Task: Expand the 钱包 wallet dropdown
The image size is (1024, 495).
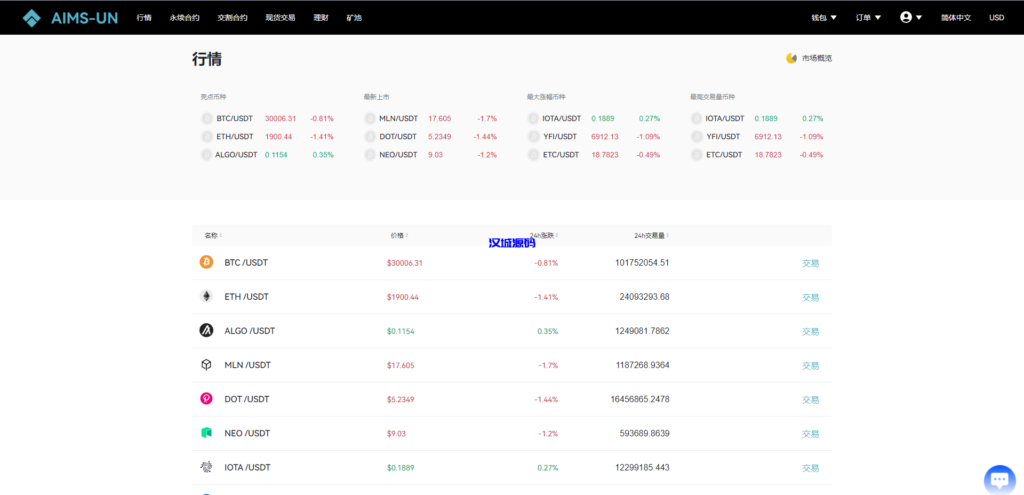Action: [824, 17]
